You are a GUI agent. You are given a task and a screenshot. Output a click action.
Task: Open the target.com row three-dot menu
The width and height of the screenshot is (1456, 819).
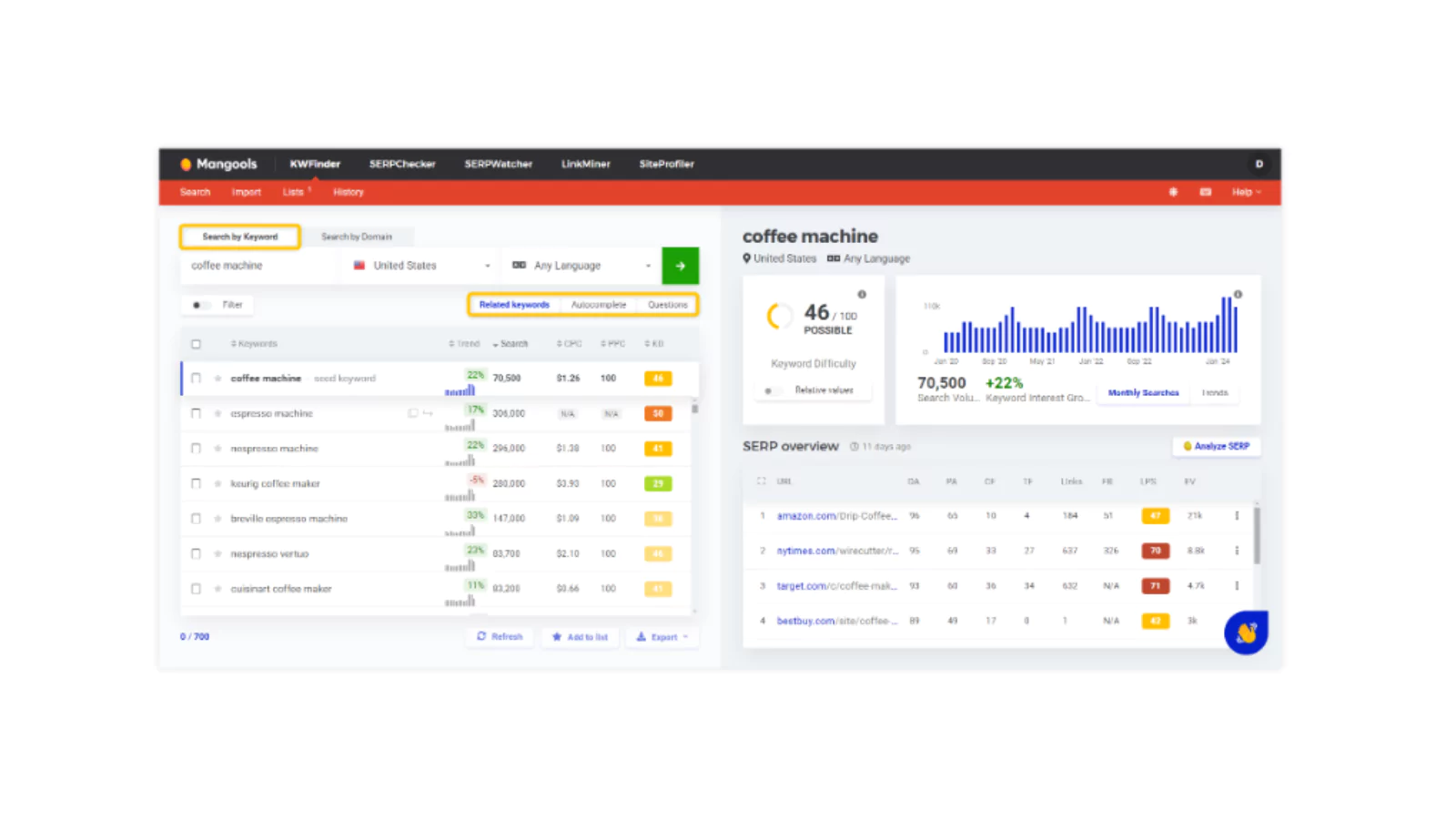pyautogui.click(x=1237, y=586)
